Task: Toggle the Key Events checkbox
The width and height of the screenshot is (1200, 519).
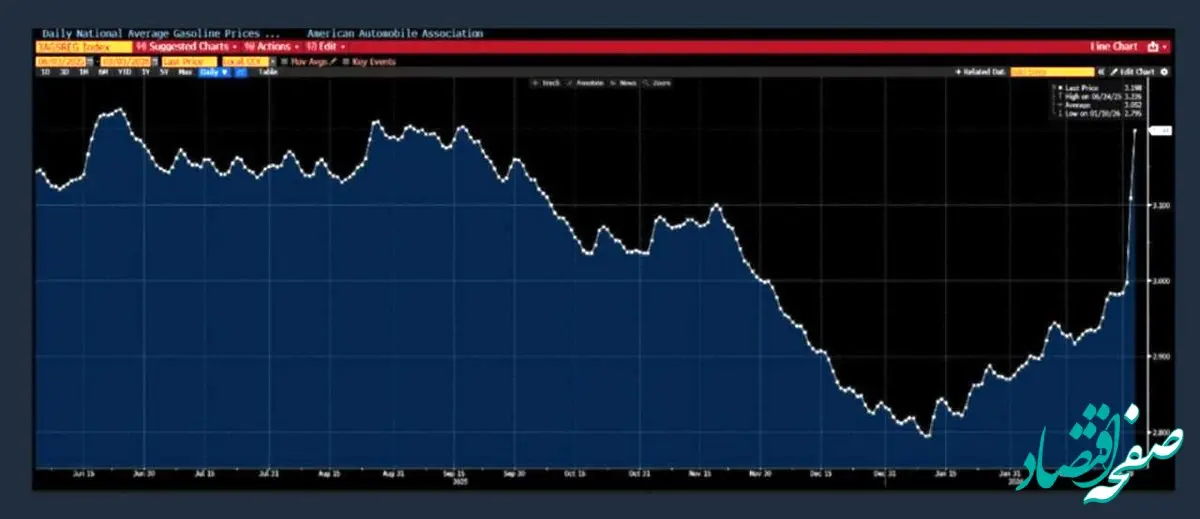Action: (343, 61)
